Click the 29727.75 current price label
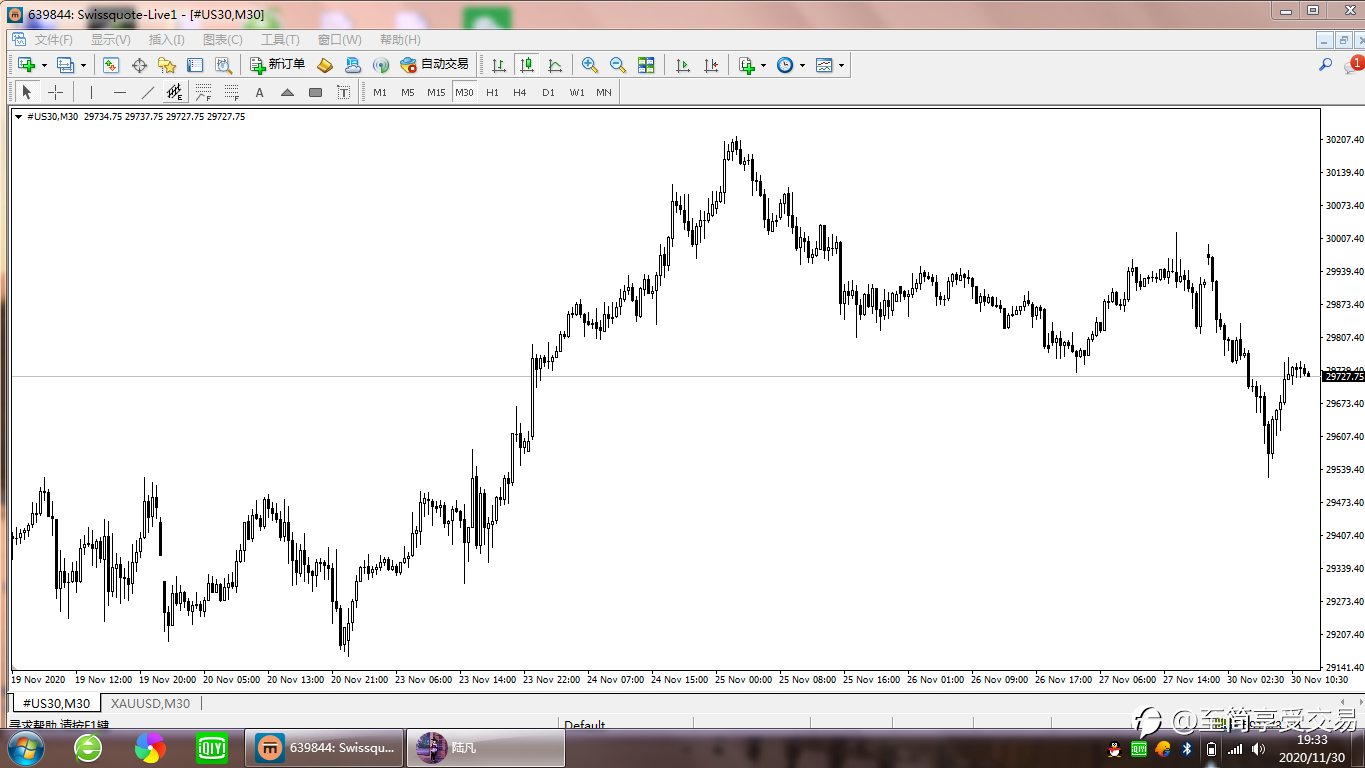Screen dimensions: 1365x768 point(1343,377)
